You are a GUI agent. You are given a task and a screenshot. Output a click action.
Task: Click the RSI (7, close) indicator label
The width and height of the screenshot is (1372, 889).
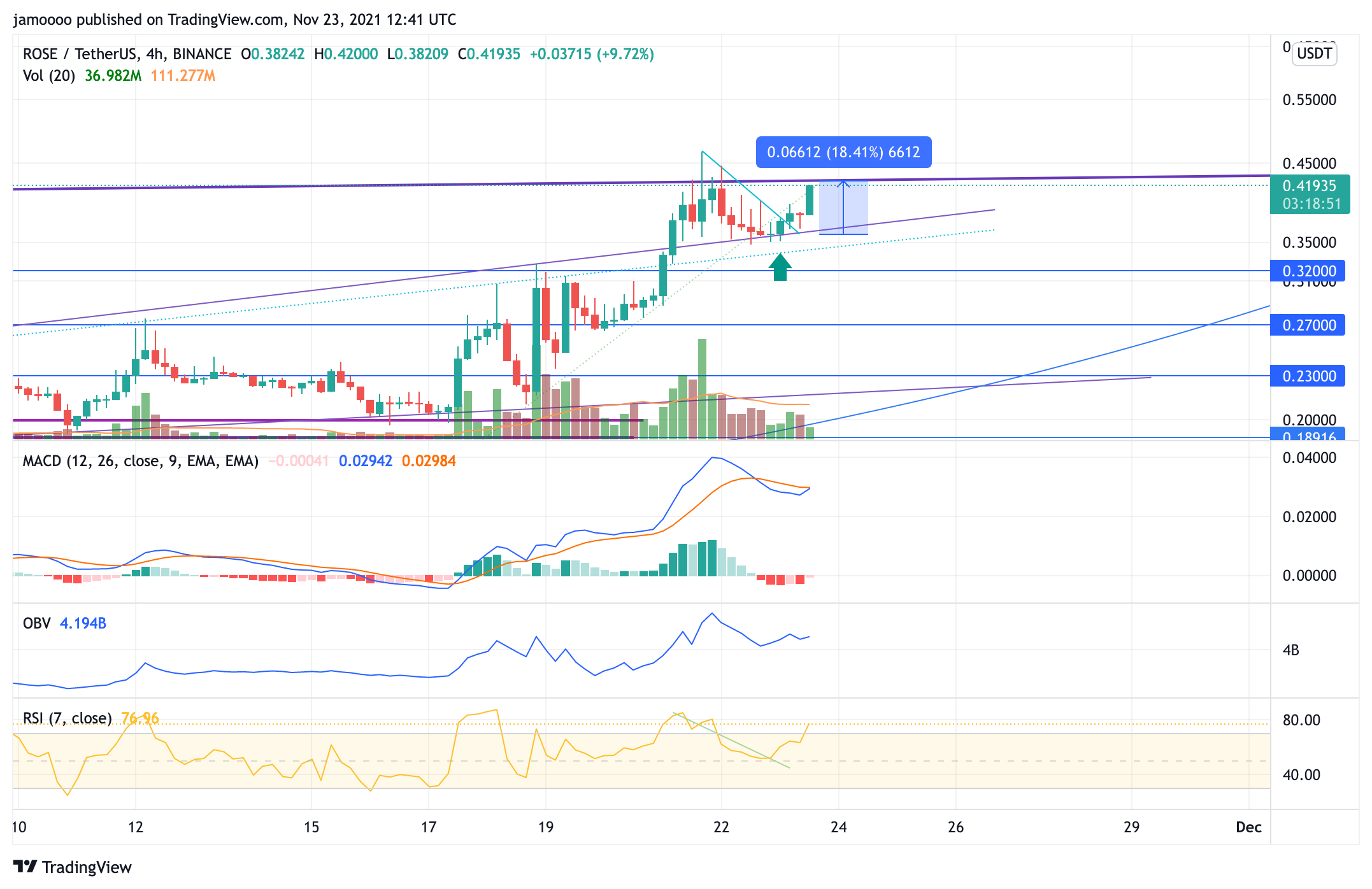[68, 718]
